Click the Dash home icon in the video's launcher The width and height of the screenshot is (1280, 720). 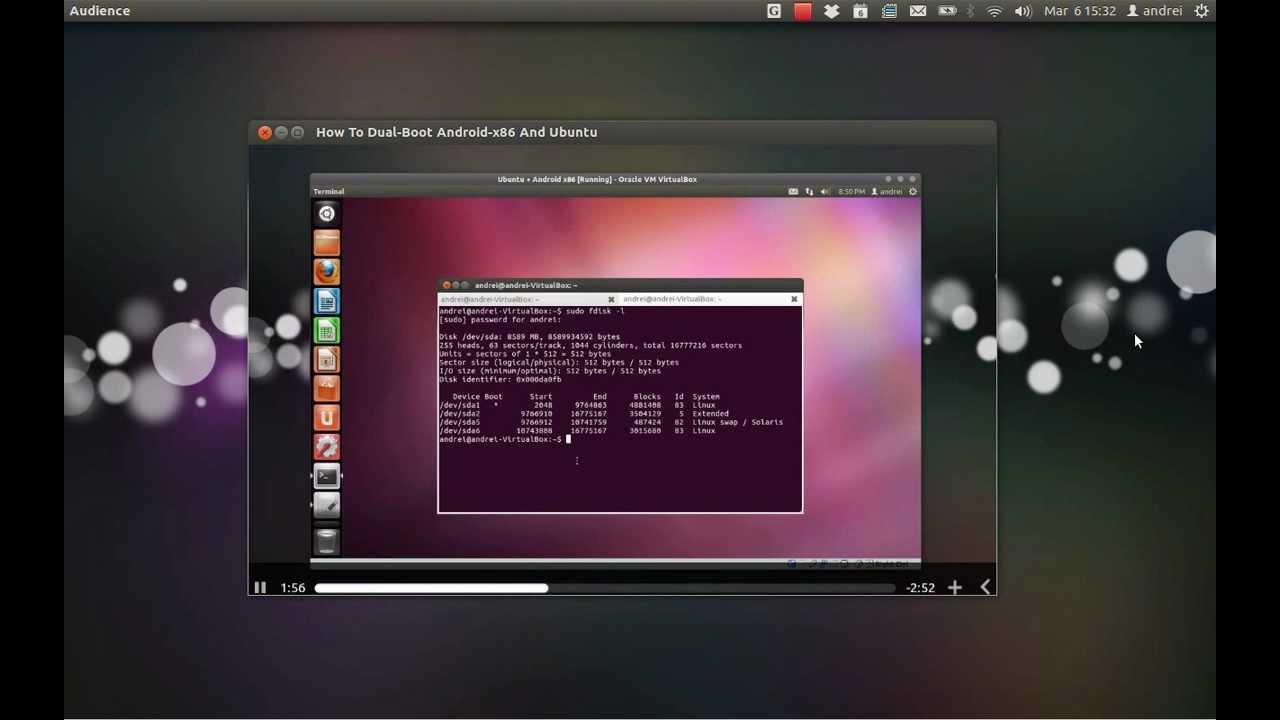(327, 213)
